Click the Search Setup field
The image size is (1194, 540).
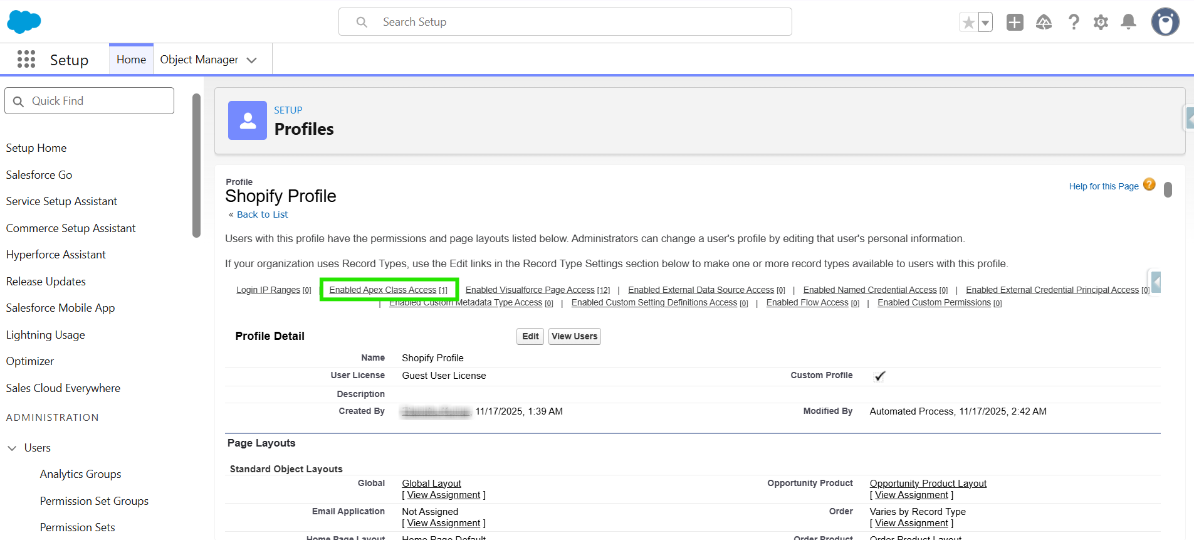tap(565, 22)
